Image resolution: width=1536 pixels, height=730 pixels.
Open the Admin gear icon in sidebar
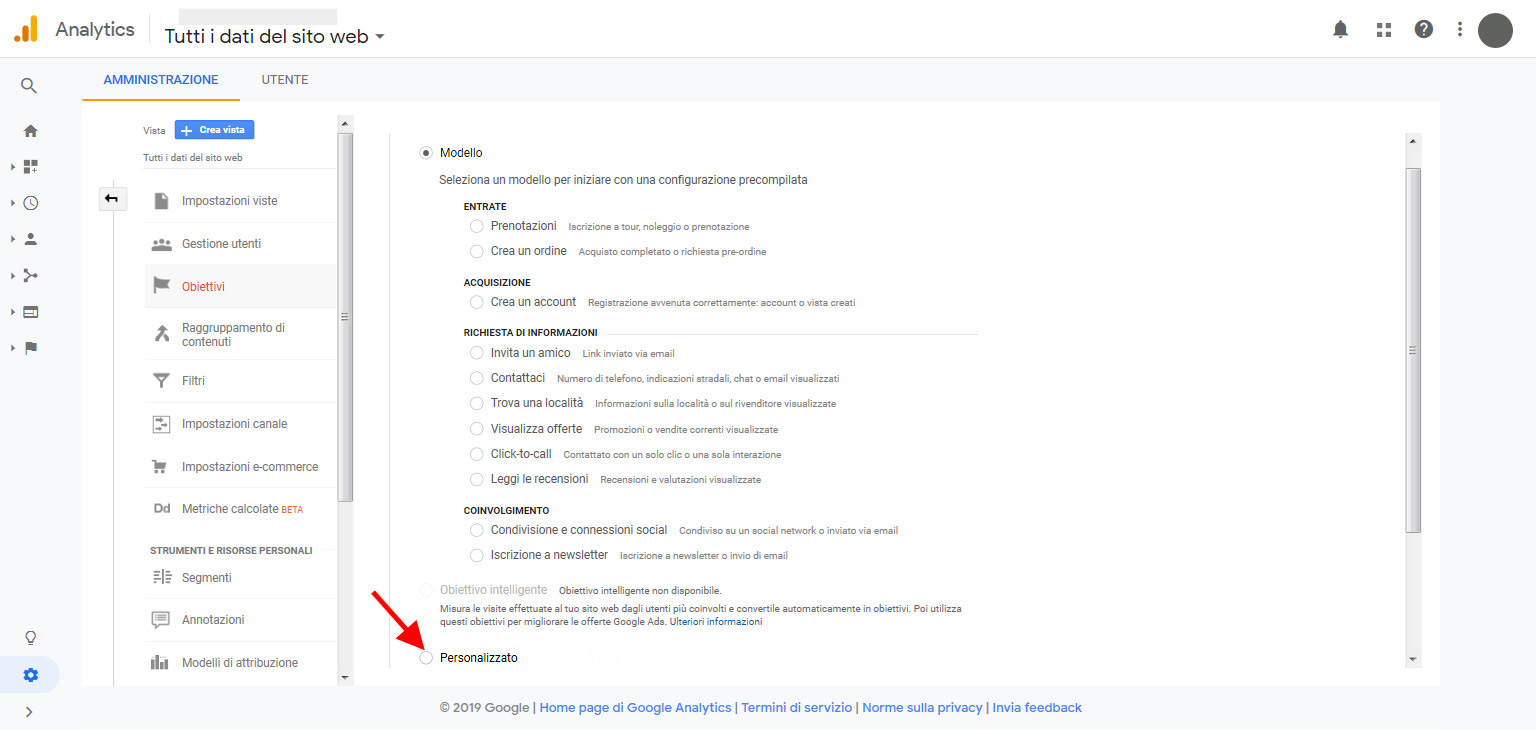(30, 675)
